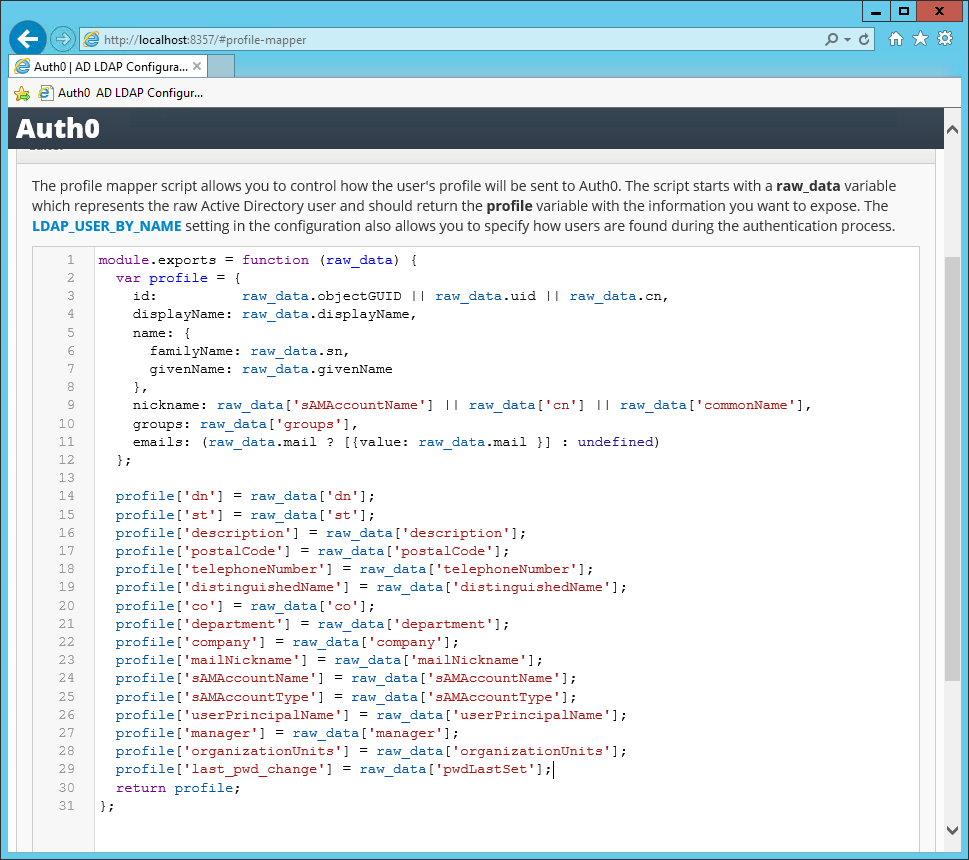This screenshot has height=860, width=969.
Task: Click 'undefined' on the emails line
Action: coord(615,442)
